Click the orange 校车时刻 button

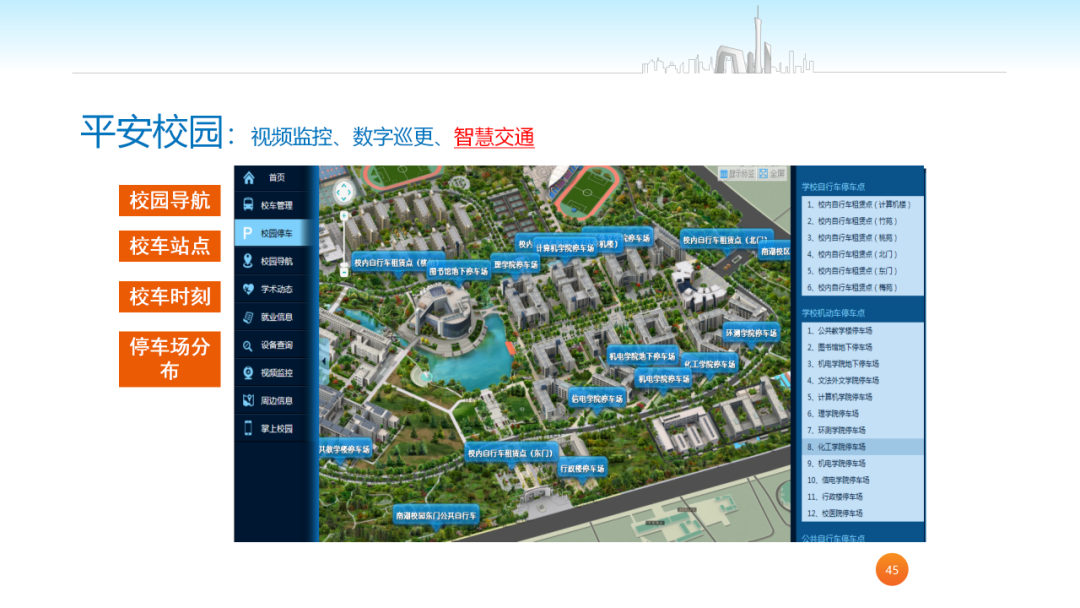pos(169,297)
